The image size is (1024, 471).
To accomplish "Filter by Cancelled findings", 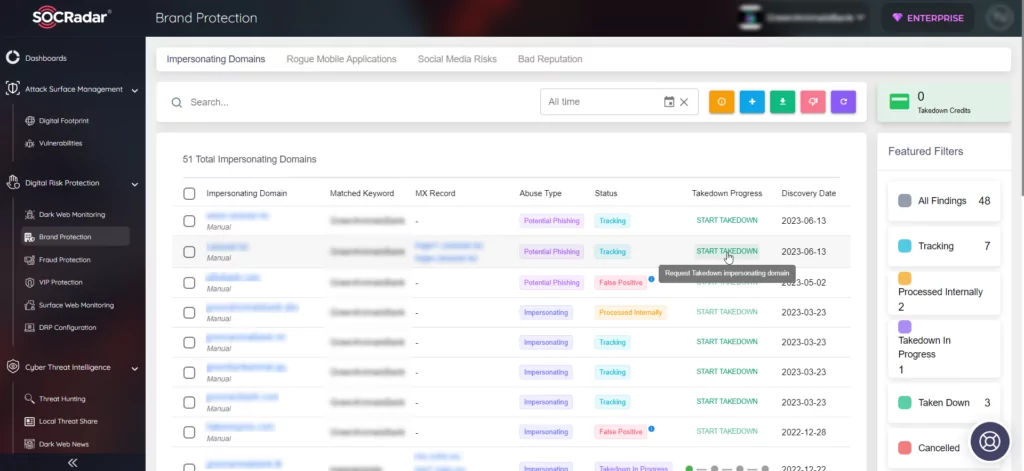I will 944,448.
